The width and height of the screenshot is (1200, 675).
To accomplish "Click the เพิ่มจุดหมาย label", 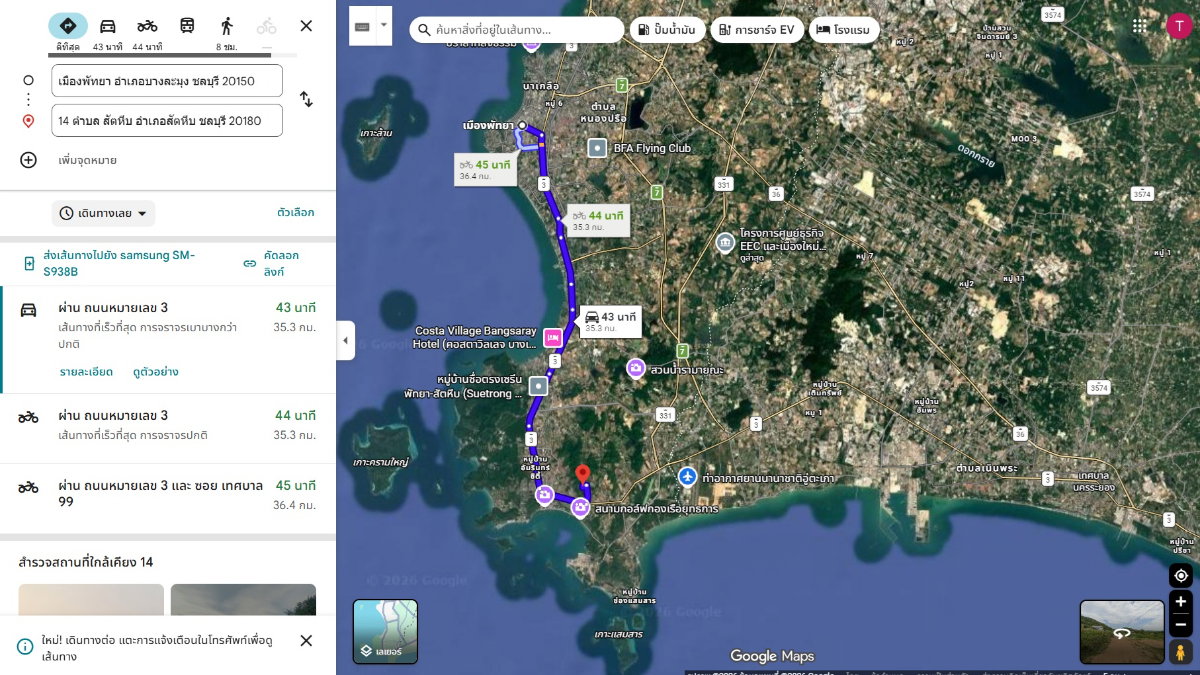I will 88,160.
